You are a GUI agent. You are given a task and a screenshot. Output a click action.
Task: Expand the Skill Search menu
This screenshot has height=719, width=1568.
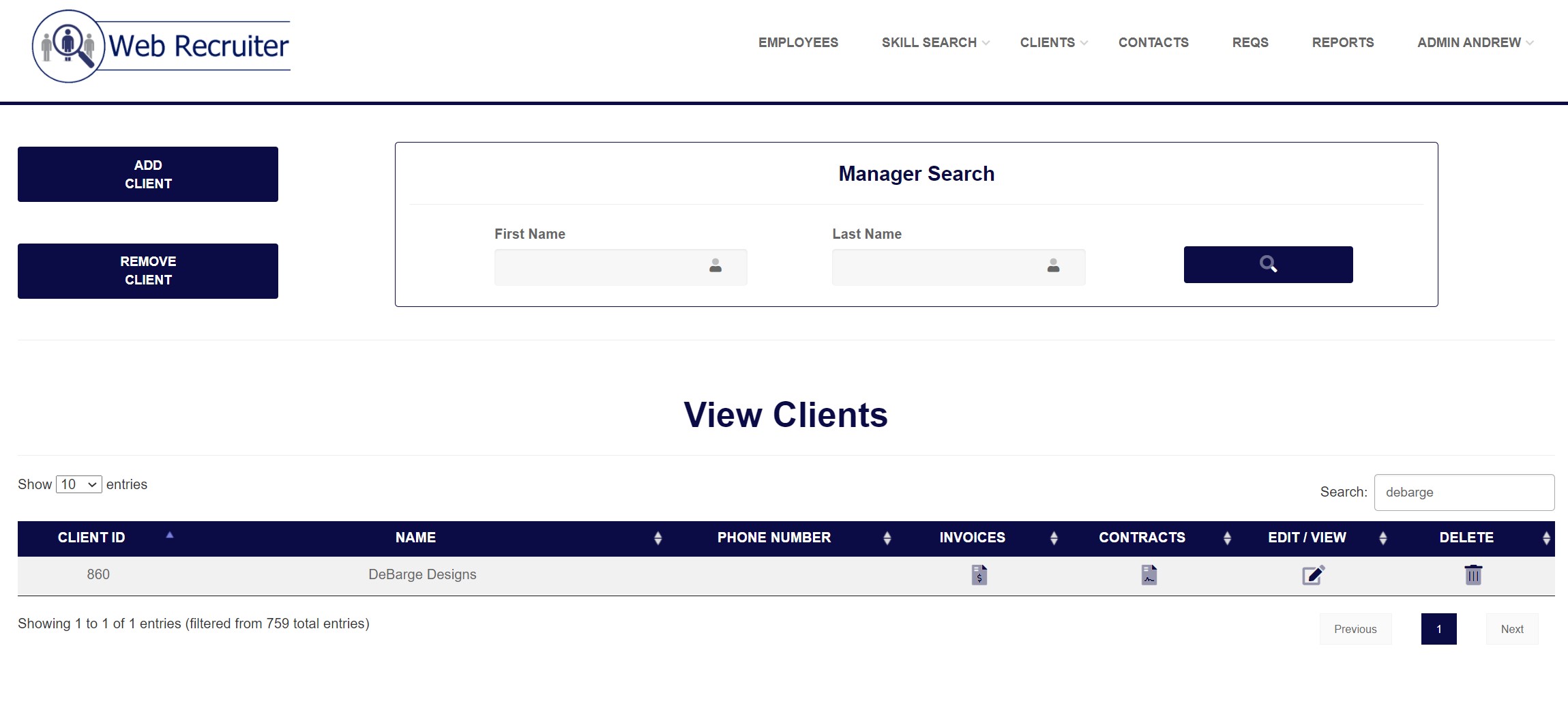[x=934, y=42]
